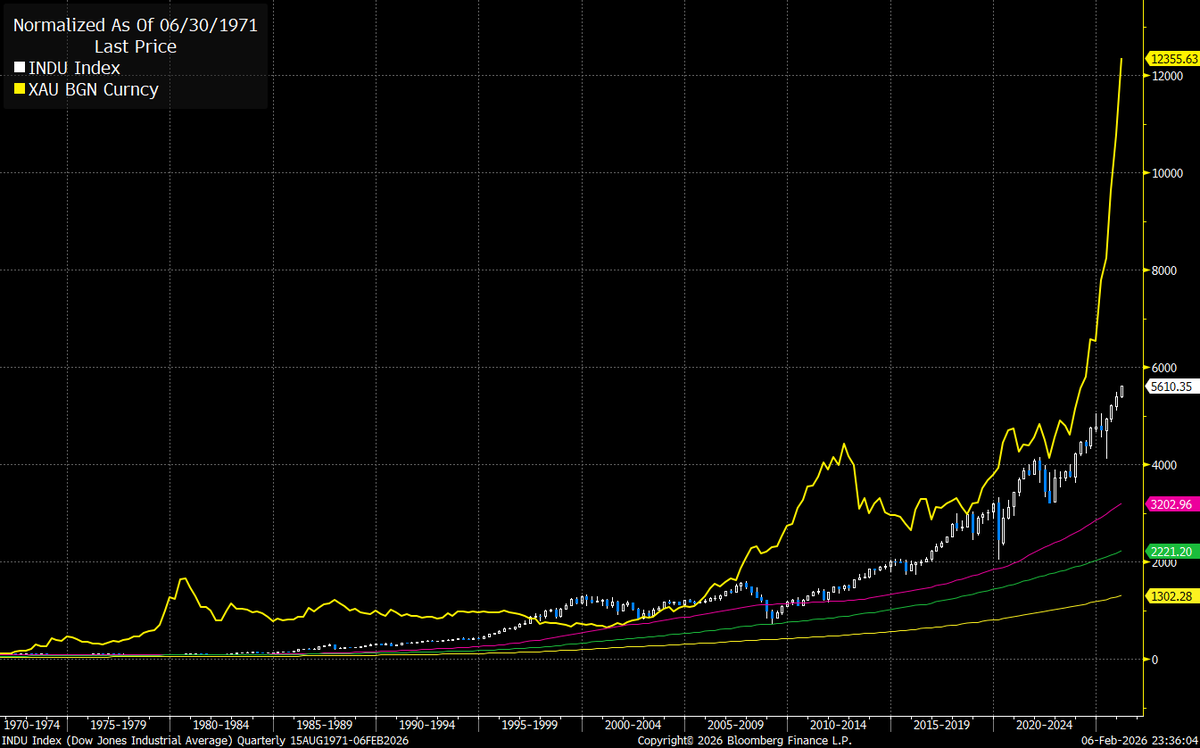
Task: Click the 'Normalized As Of 06/30/1971' header
Action: tap(135, 22)
